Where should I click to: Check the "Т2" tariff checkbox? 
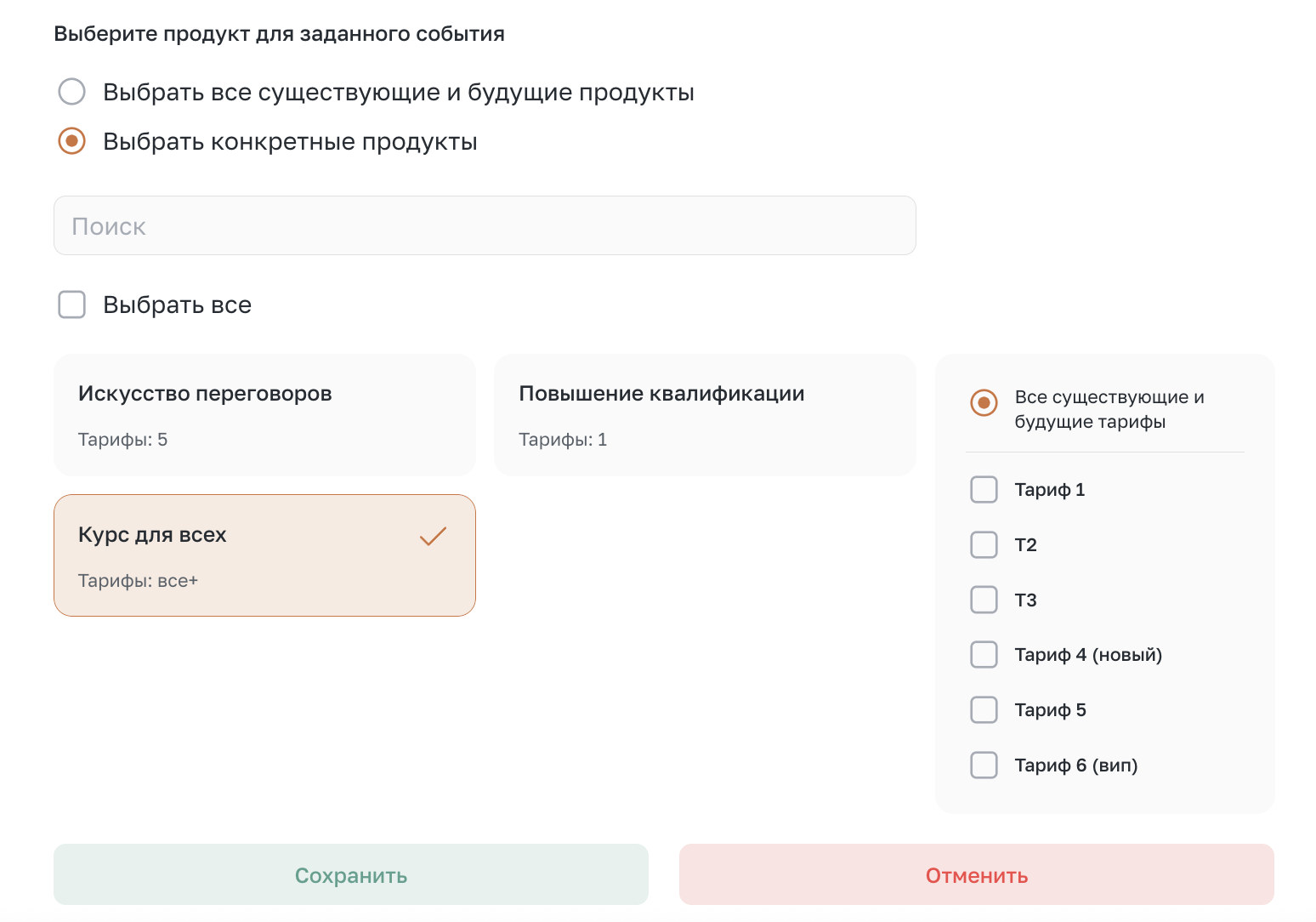984,545
